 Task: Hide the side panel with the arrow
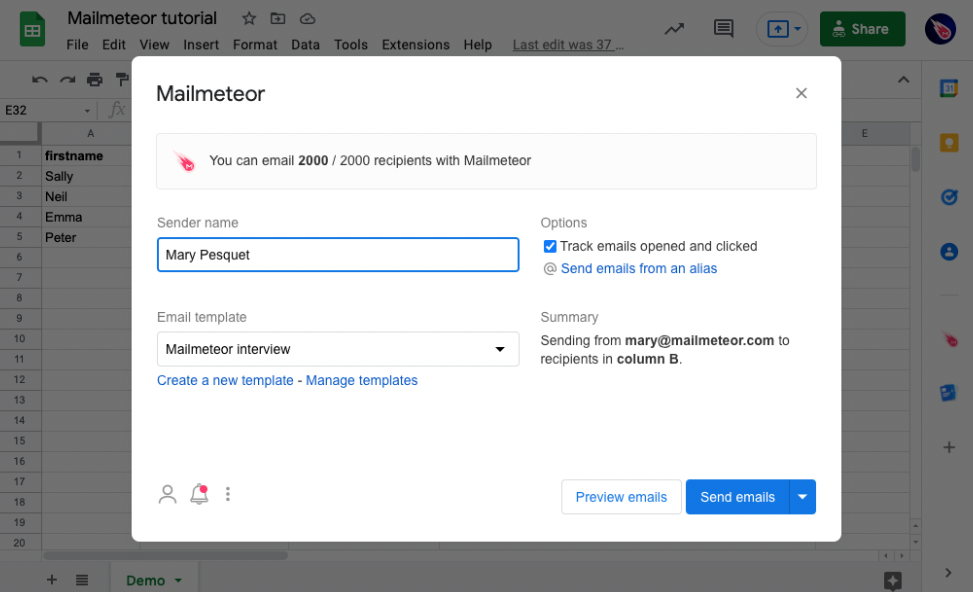948,573
